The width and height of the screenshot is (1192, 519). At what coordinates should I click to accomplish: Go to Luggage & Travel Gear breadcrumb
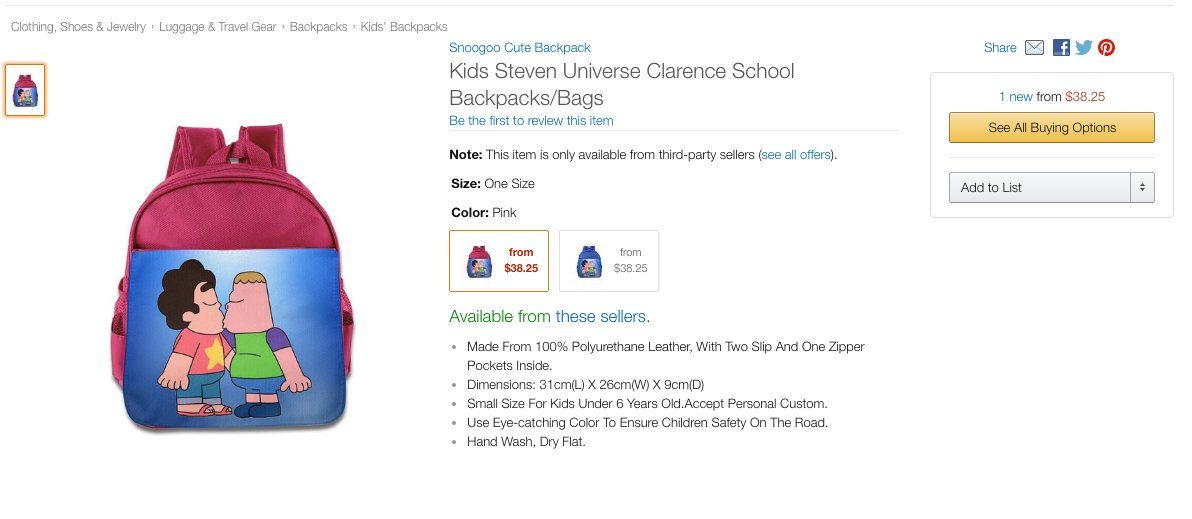tap(217, 27)
